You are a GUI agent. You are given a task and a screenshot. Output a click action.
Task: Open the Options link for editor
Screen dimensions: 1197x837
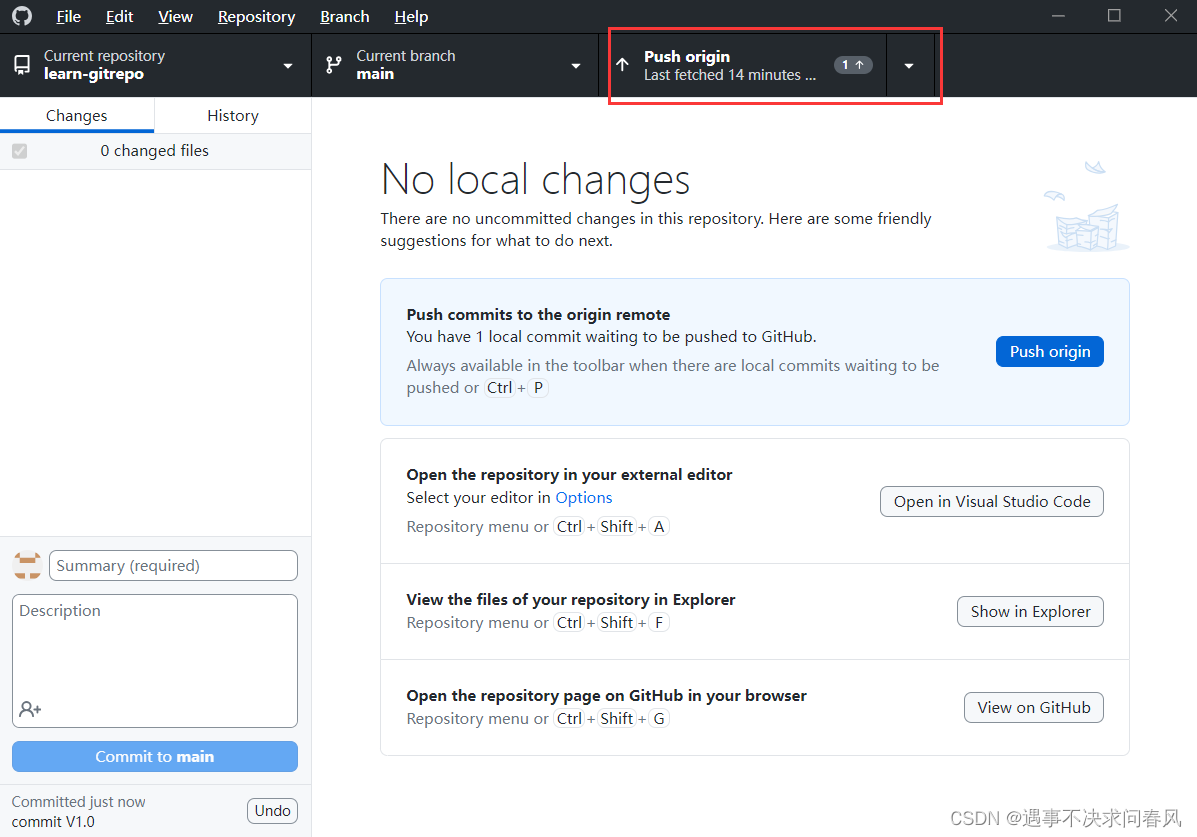pos(584,498)
